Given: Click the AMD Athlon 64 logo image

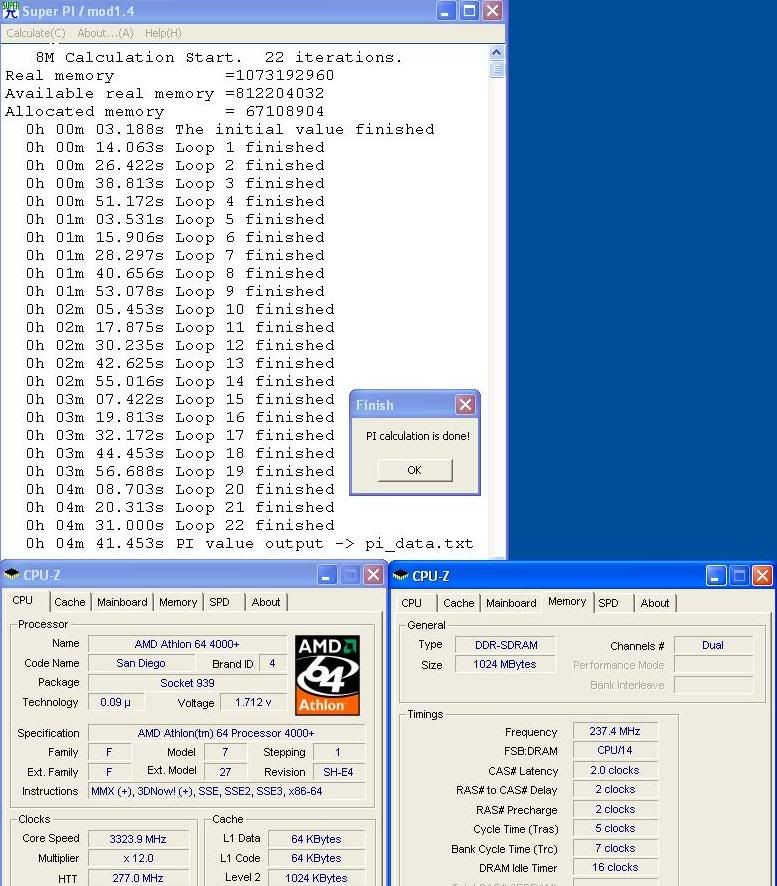Looking at the screenshot, I should point(327,675).
